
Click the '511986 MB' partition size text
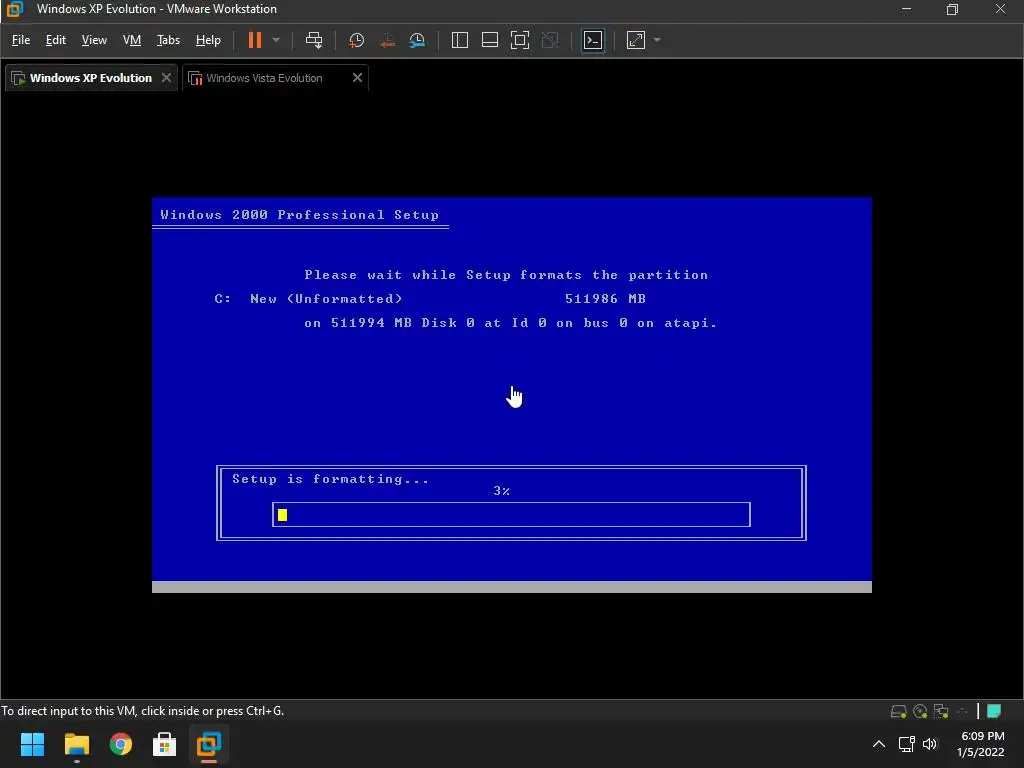point(605,298)
